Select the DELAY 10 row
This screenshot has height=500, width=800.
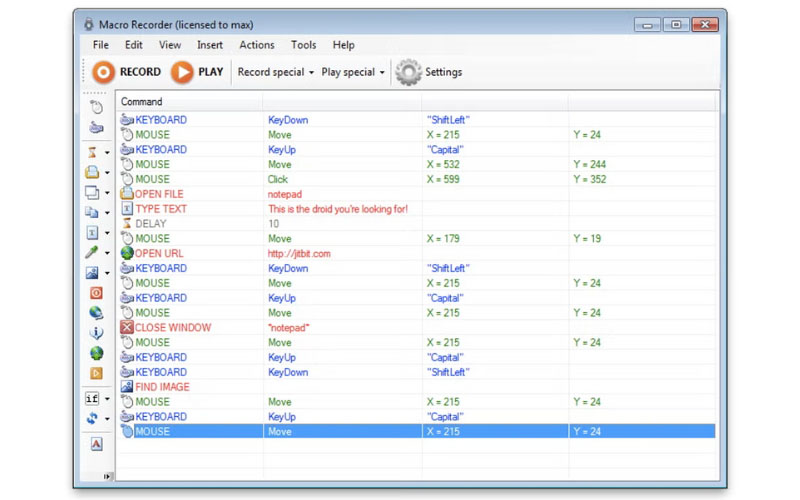(x=416, y=223)
